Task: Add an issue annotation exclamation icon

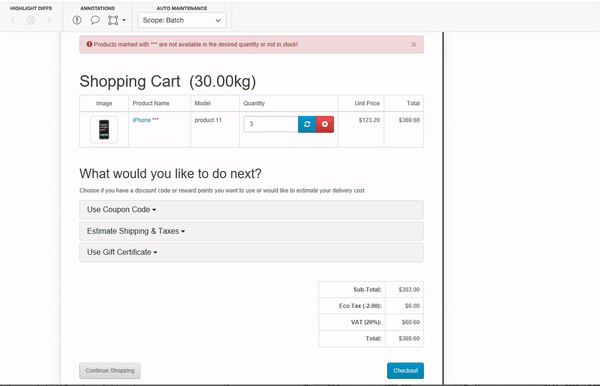Action: (77, 20)
